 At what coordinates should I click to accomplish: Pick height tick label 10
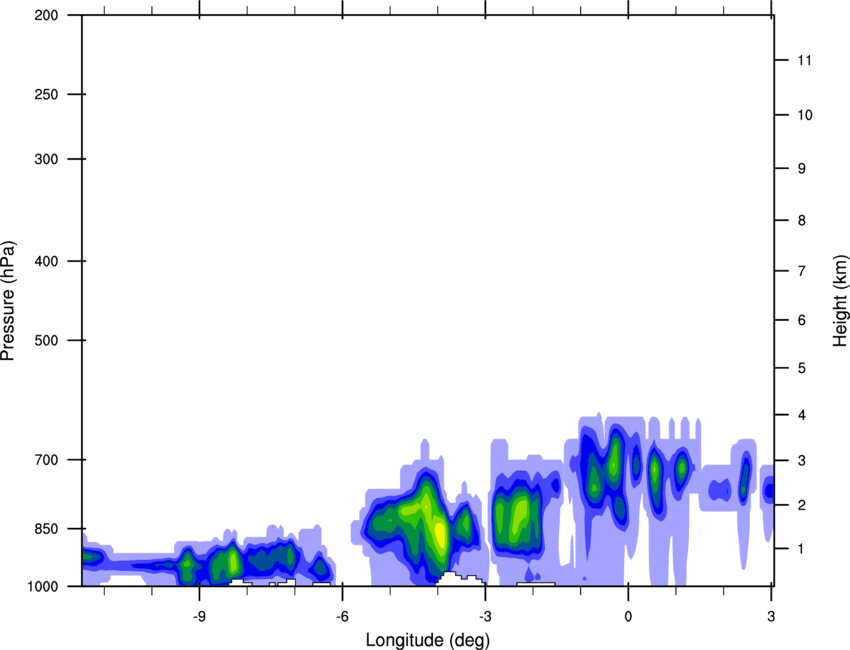(805, 115)
